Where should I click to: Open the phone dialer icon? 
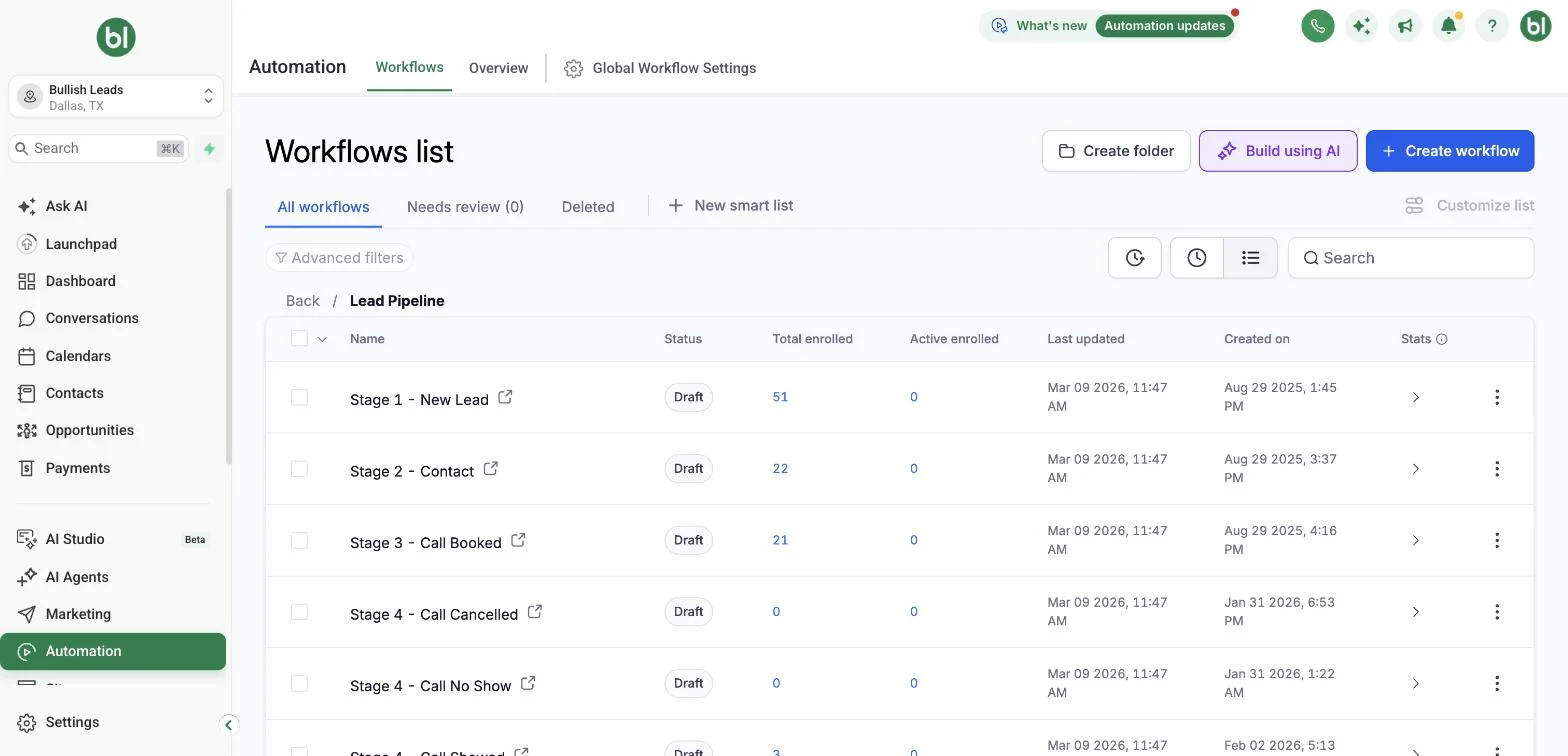pos(1317,26)
